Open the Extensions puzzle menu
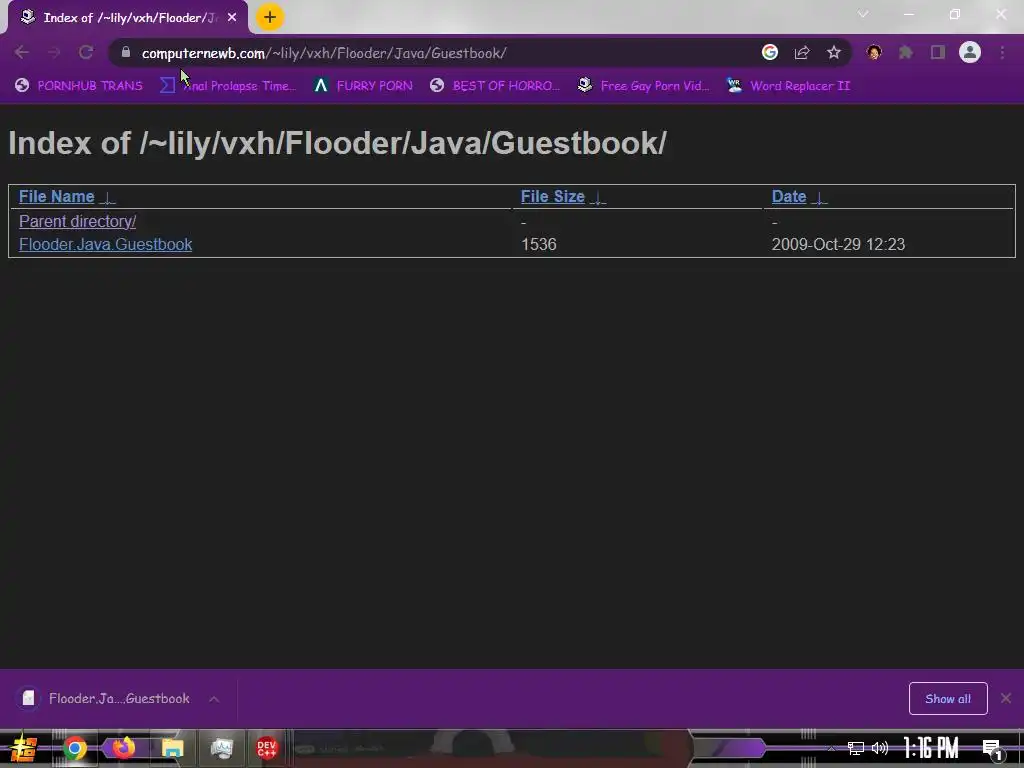 click(x=906, y=52)
